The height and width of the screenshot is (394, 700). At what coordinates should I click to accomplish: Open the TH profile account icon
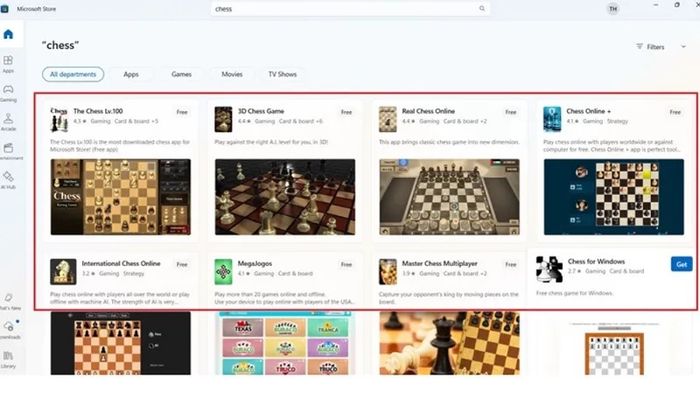pos(613,8)
